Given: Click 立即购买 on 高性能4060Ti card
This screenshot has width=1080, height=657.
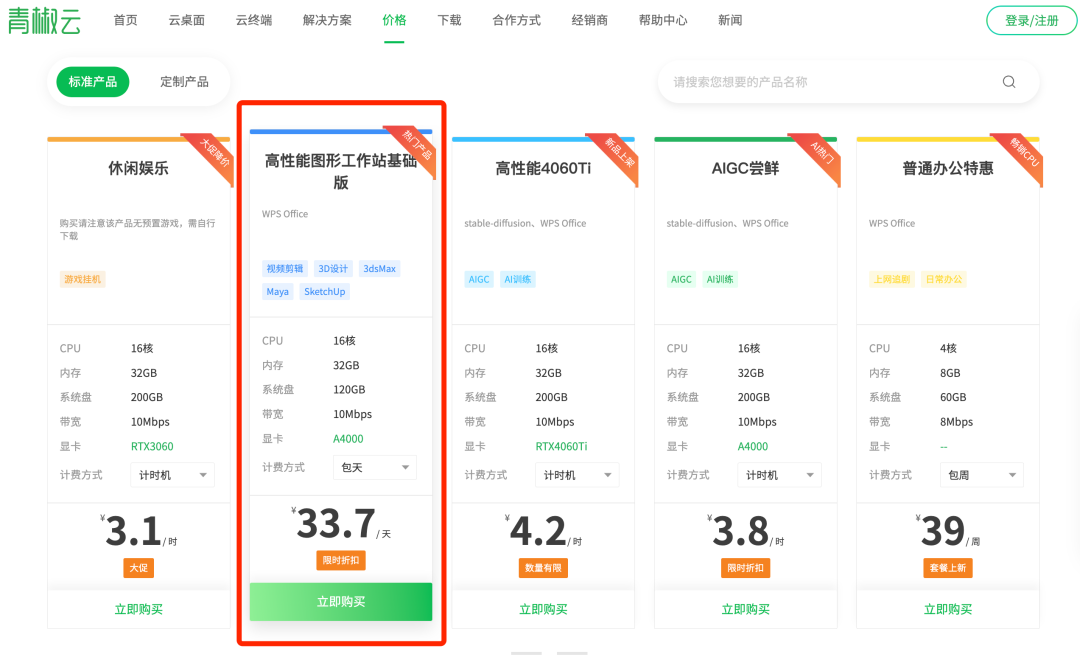Looking at the screenshot, I should click(543, 609).
